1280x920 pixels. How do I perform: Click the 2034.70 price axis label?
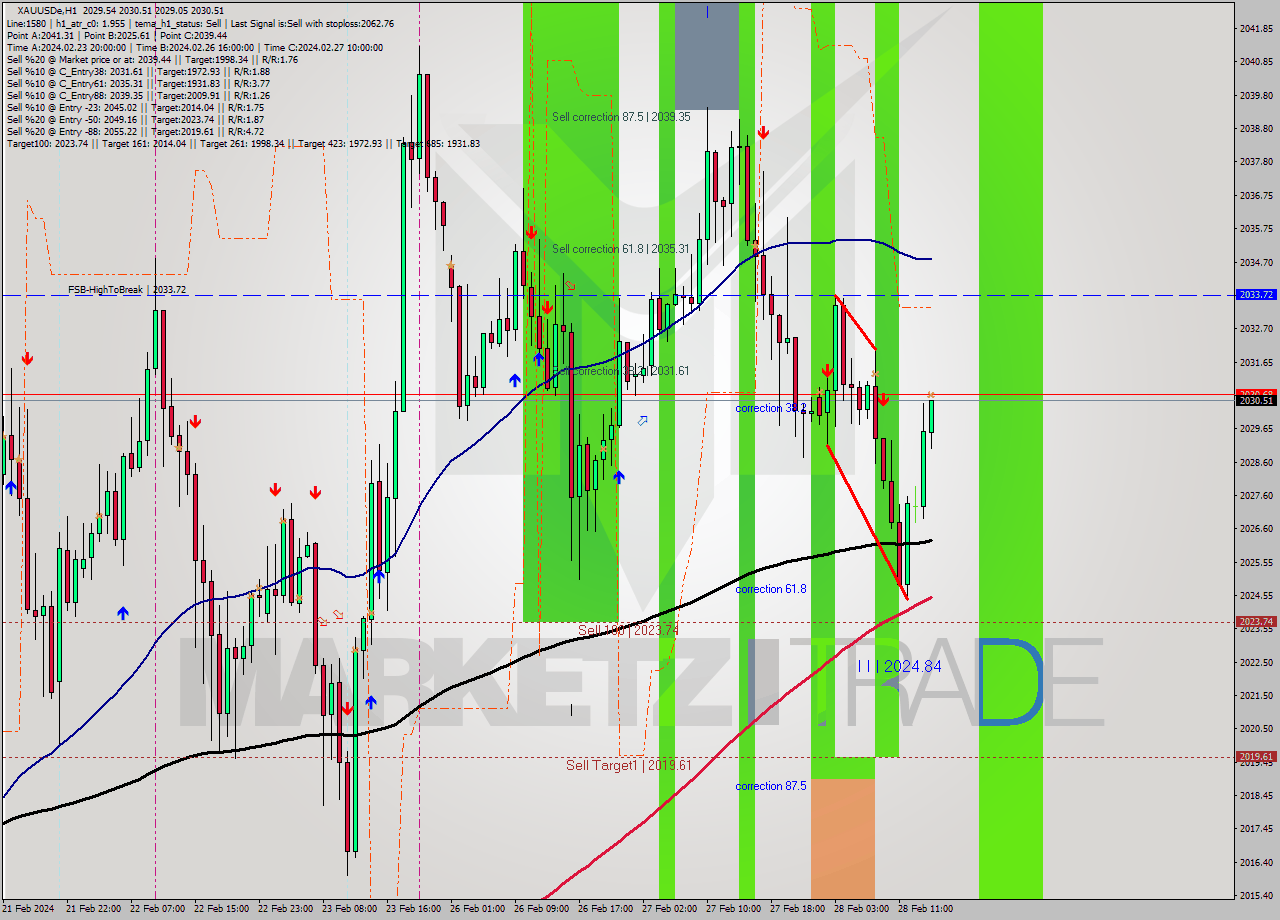(x=1257, y=262)
